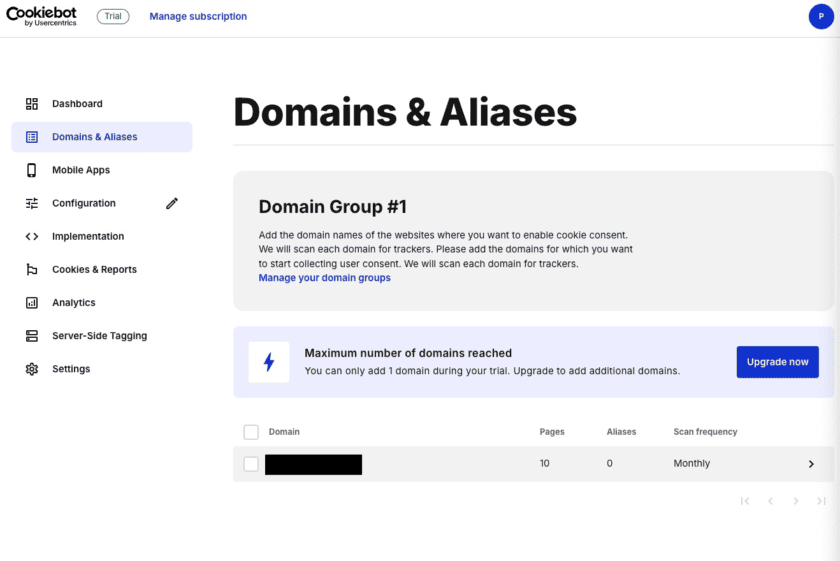Go to the next page arrow
840x561 pixels.
[x=796, y=501]
